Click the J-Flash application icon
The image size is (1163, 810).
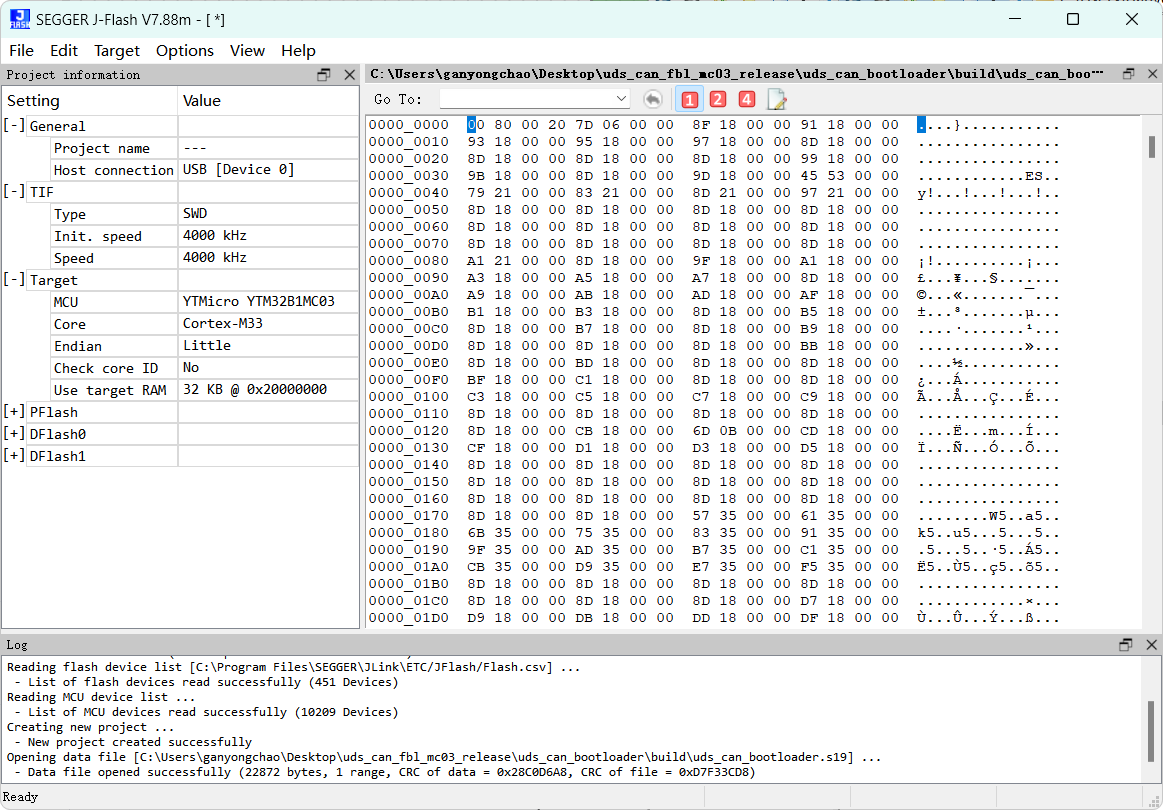click(x=19, y=19)
